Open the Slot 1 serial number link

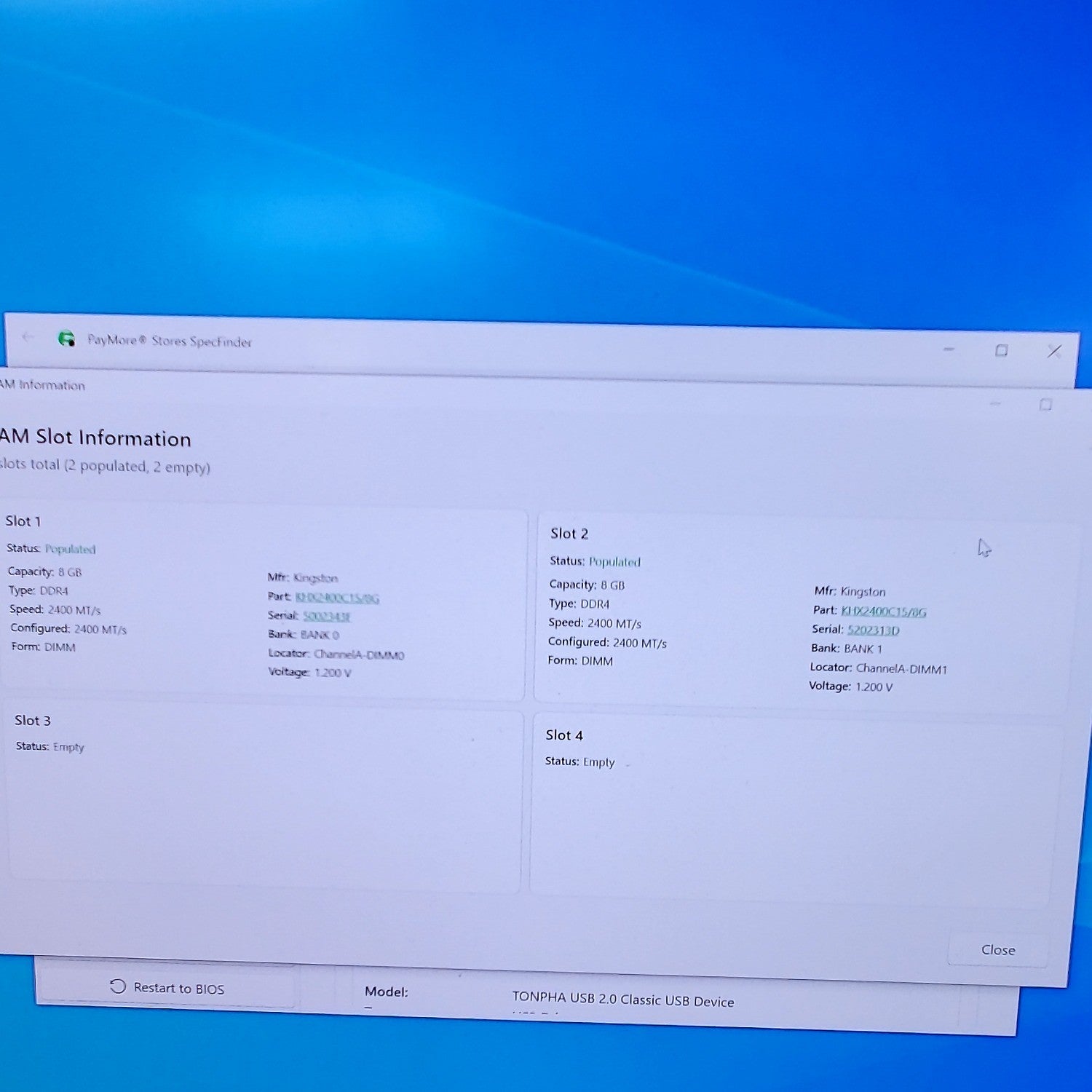tap(327, 617)
